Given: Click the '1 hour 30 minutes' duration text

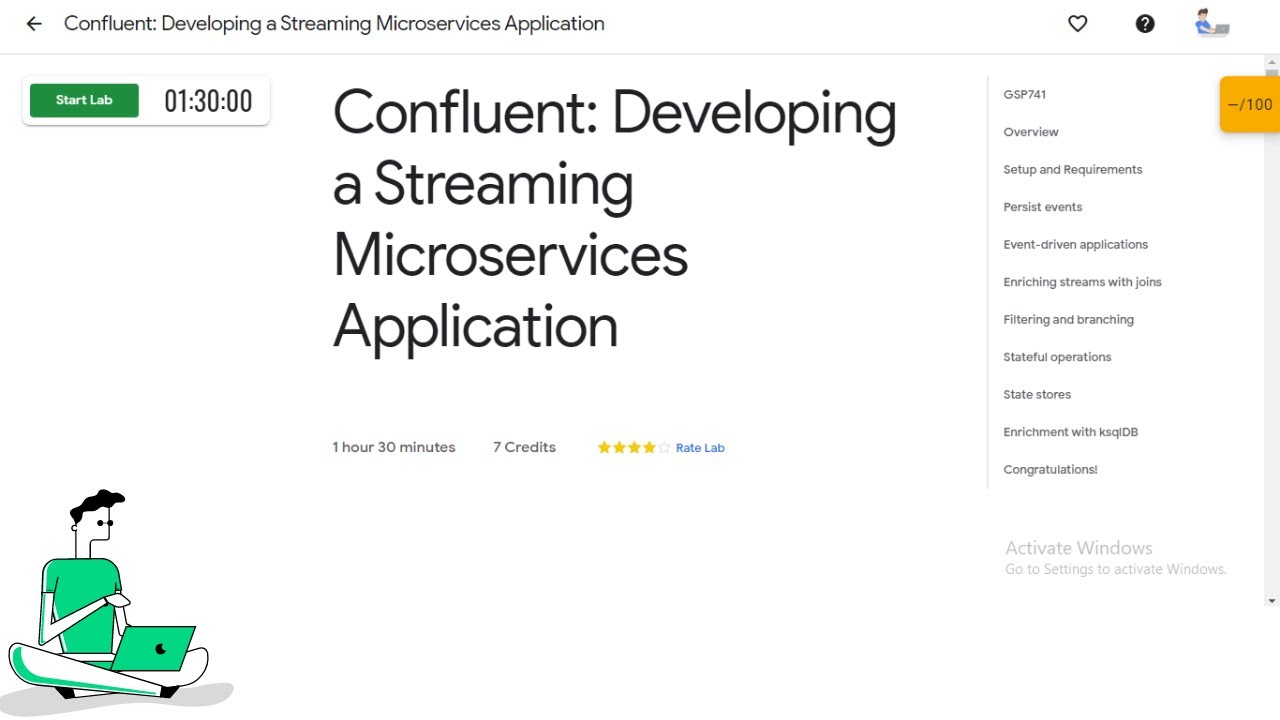Looking at the screenshot, I should (x=394, y=447).
